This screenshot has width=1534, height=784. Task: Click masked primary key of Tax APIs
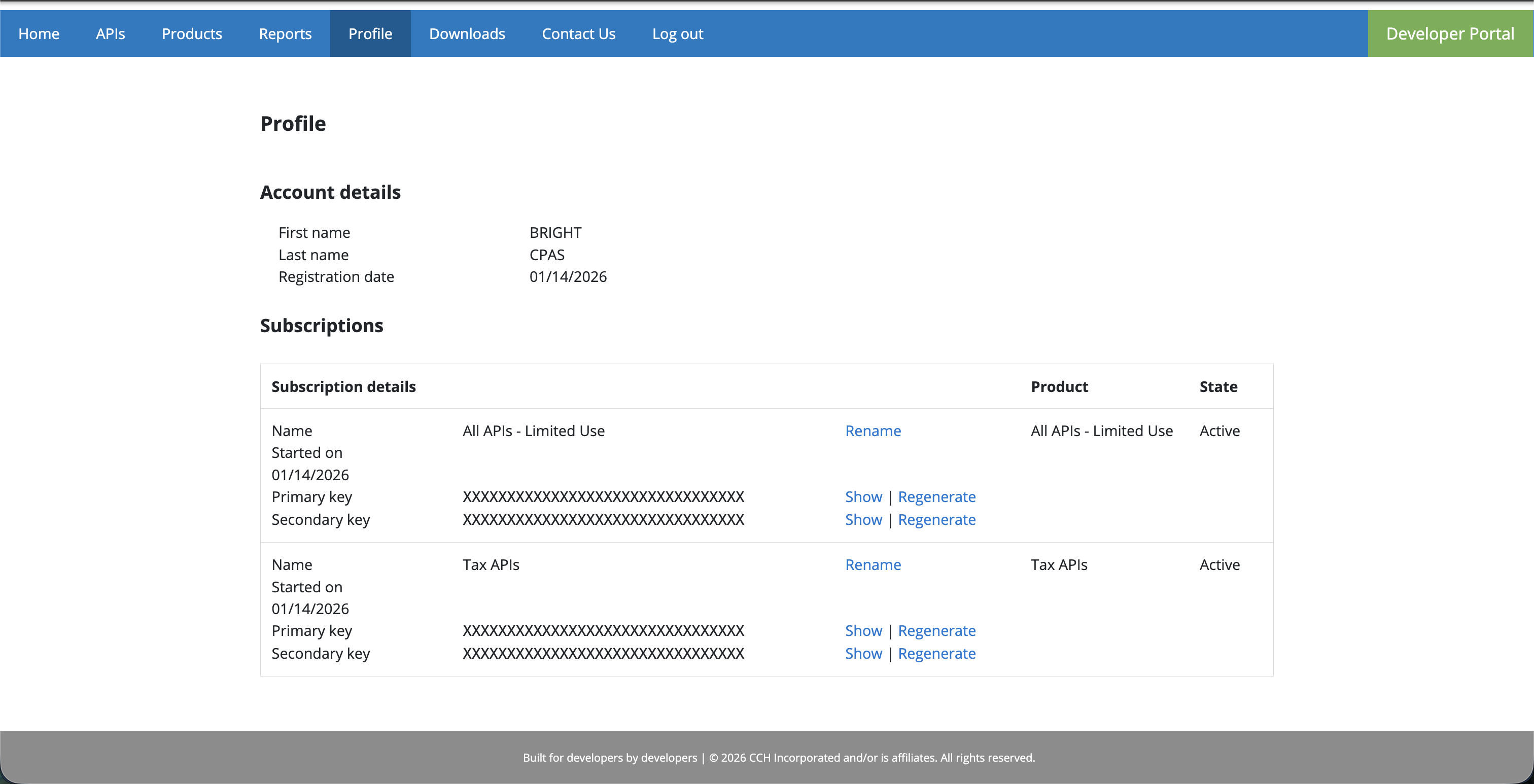(603, 630)
